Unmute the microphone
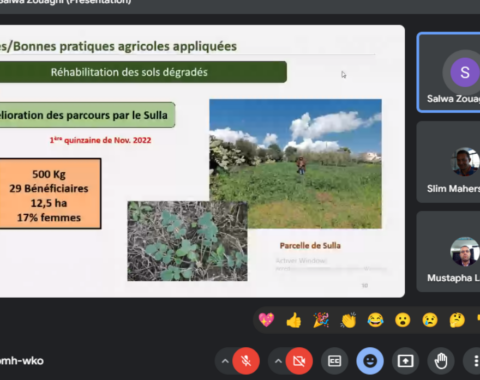Image resolution: width=480 pixels, height=380 pixels. (246, 361)
